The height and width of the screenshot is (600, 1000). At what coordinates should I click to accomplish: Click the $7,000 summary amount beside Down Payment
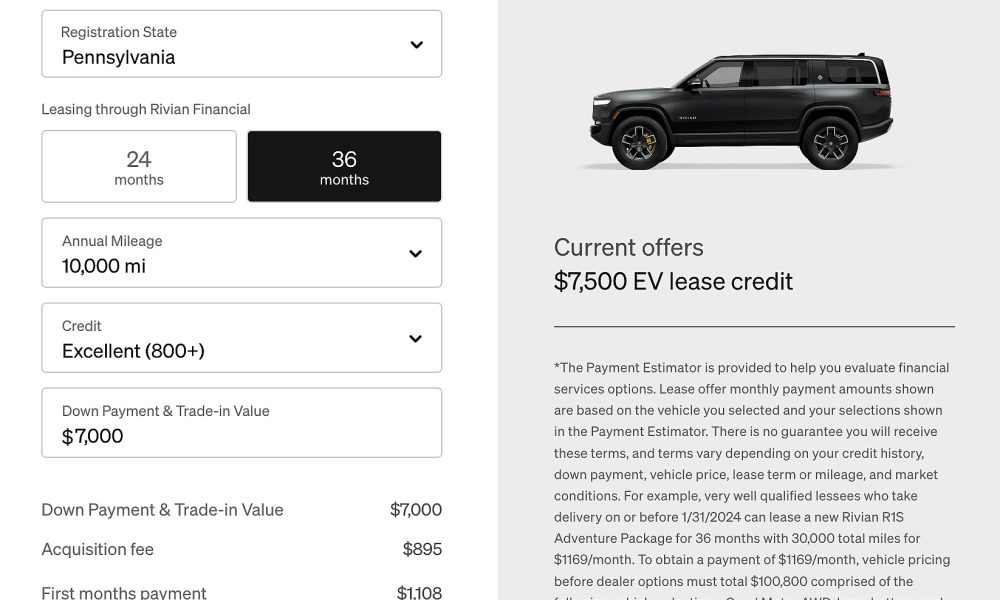416,509
